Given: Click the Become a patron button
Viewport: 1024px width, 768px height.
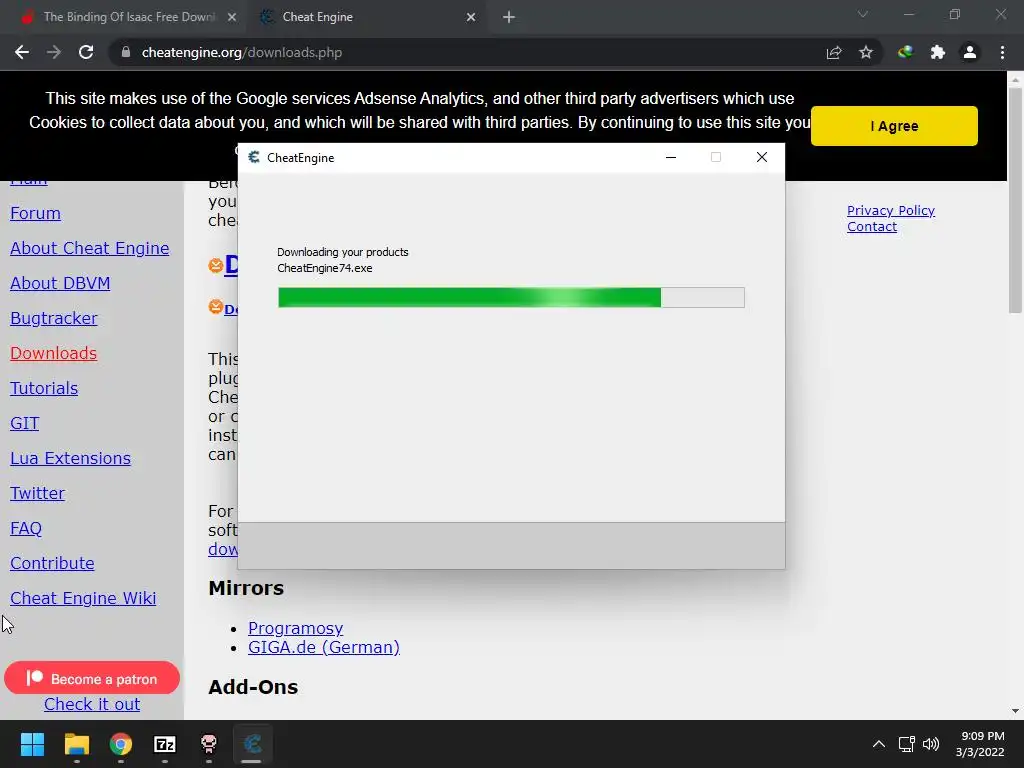Looking at the screenshot, I should 92,678.
